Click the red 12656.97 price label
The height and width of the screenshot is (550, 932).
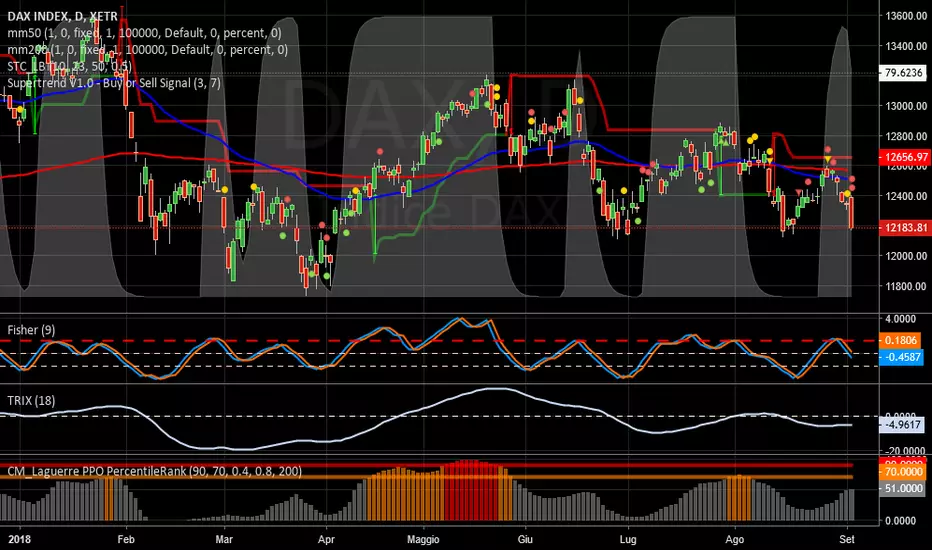(903, 157)
